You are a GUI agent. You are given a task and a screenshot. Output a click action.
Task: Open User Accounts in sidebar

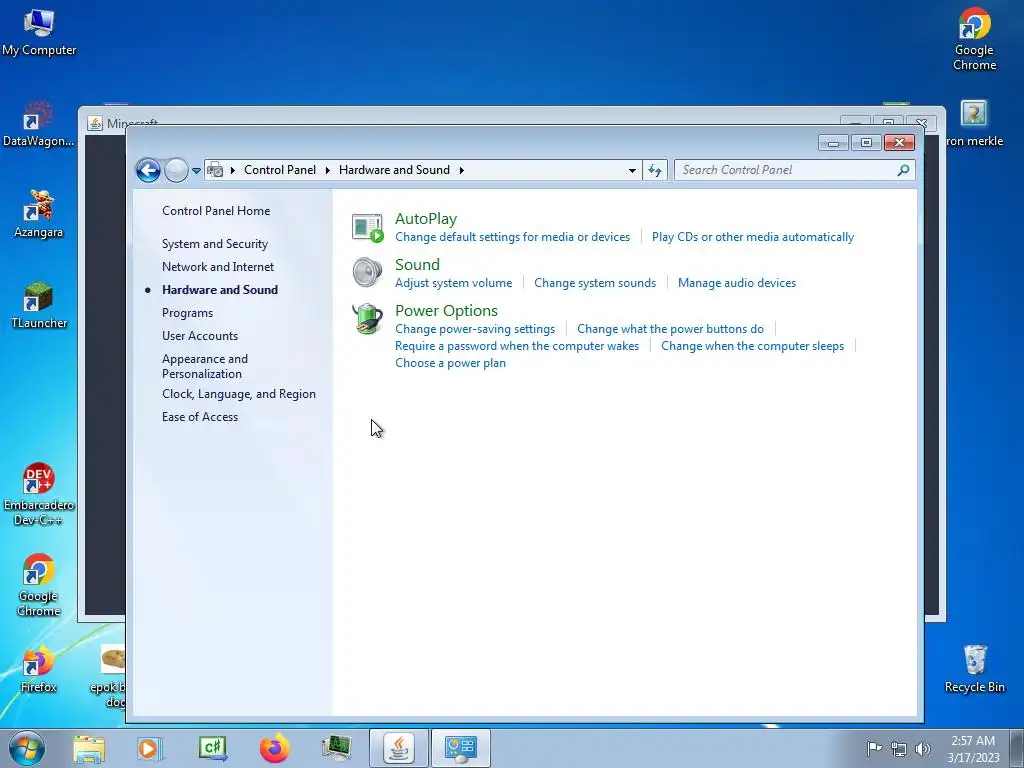tap(200, 336)
